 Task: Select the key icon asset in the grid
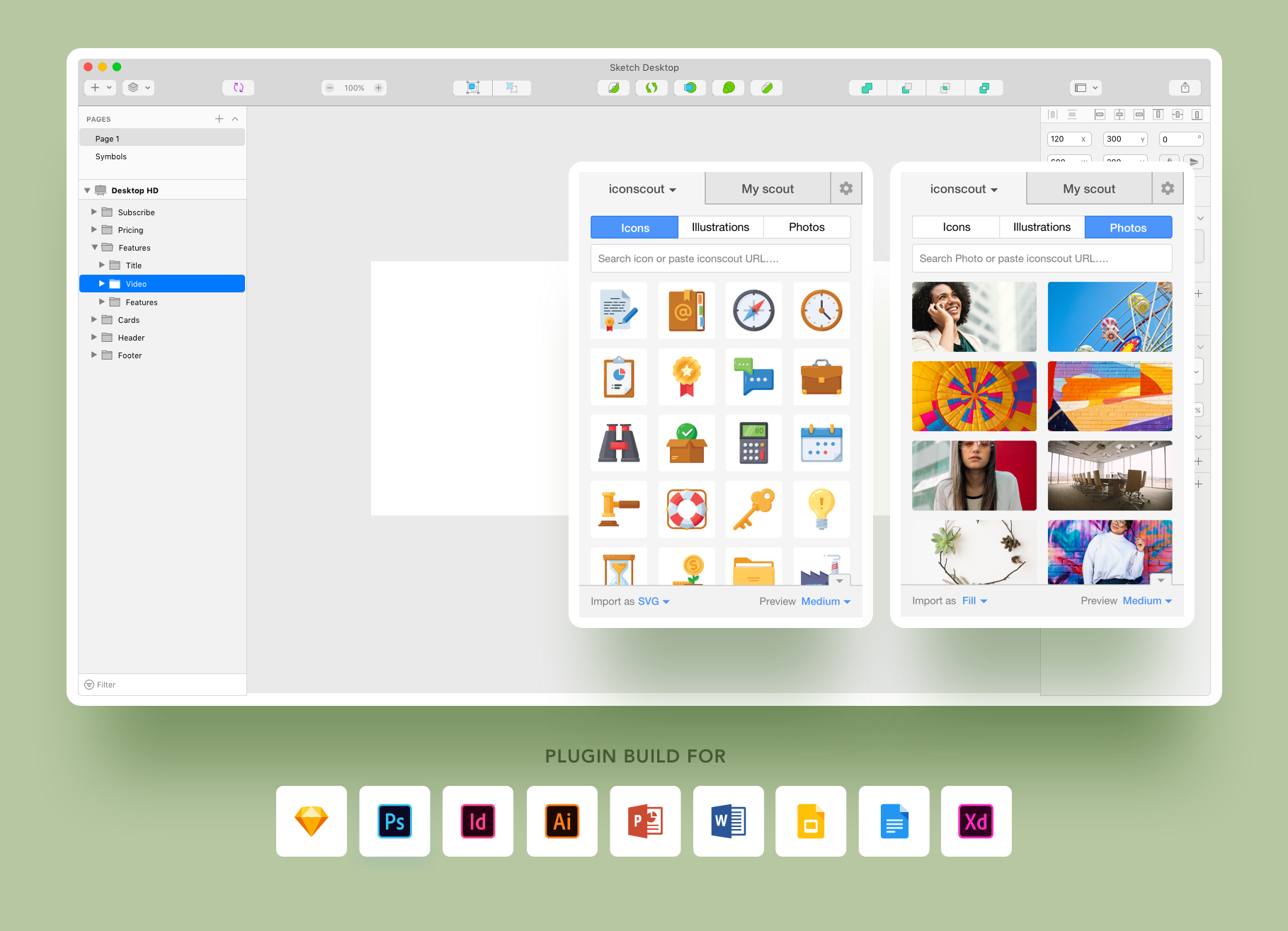click(753, 509)
